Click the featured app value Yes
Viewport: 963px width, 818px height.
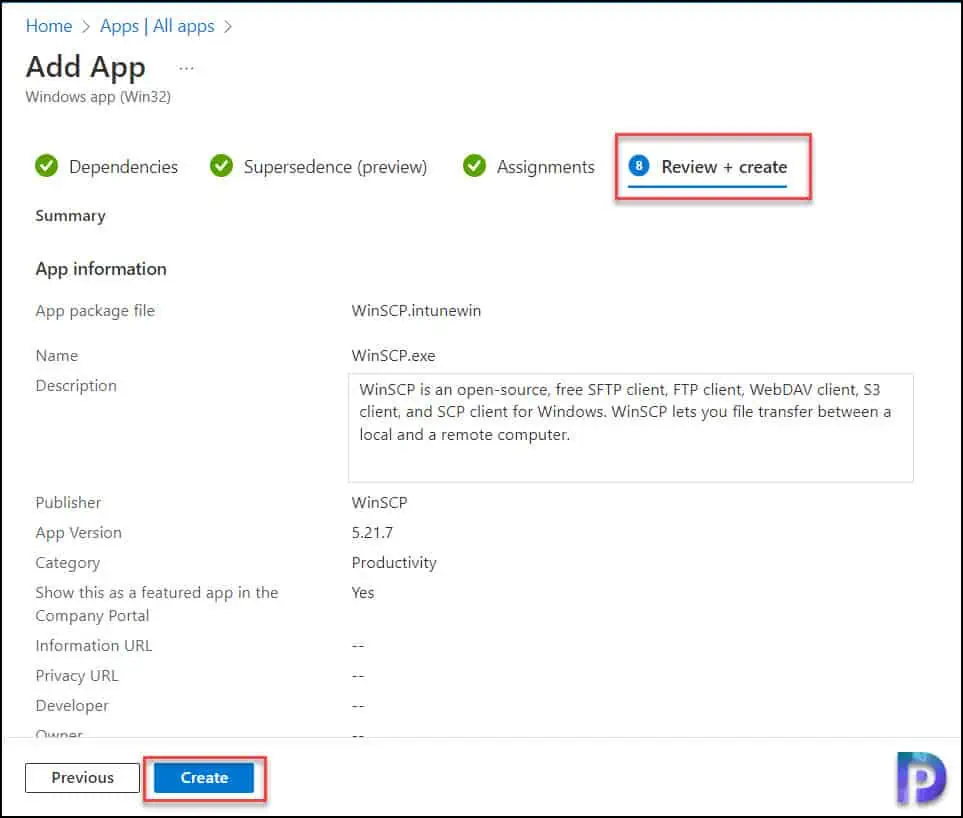point(362,593)
